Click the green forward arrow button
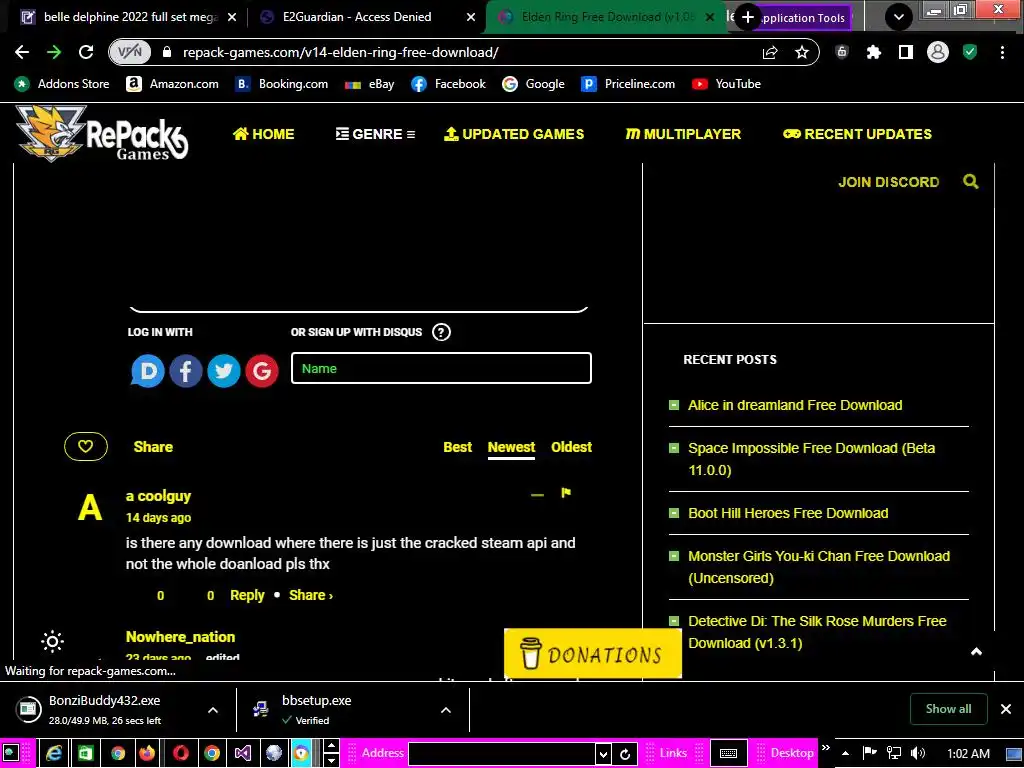The height and width of the screenshot is (768, 1024). pos(54,52)
